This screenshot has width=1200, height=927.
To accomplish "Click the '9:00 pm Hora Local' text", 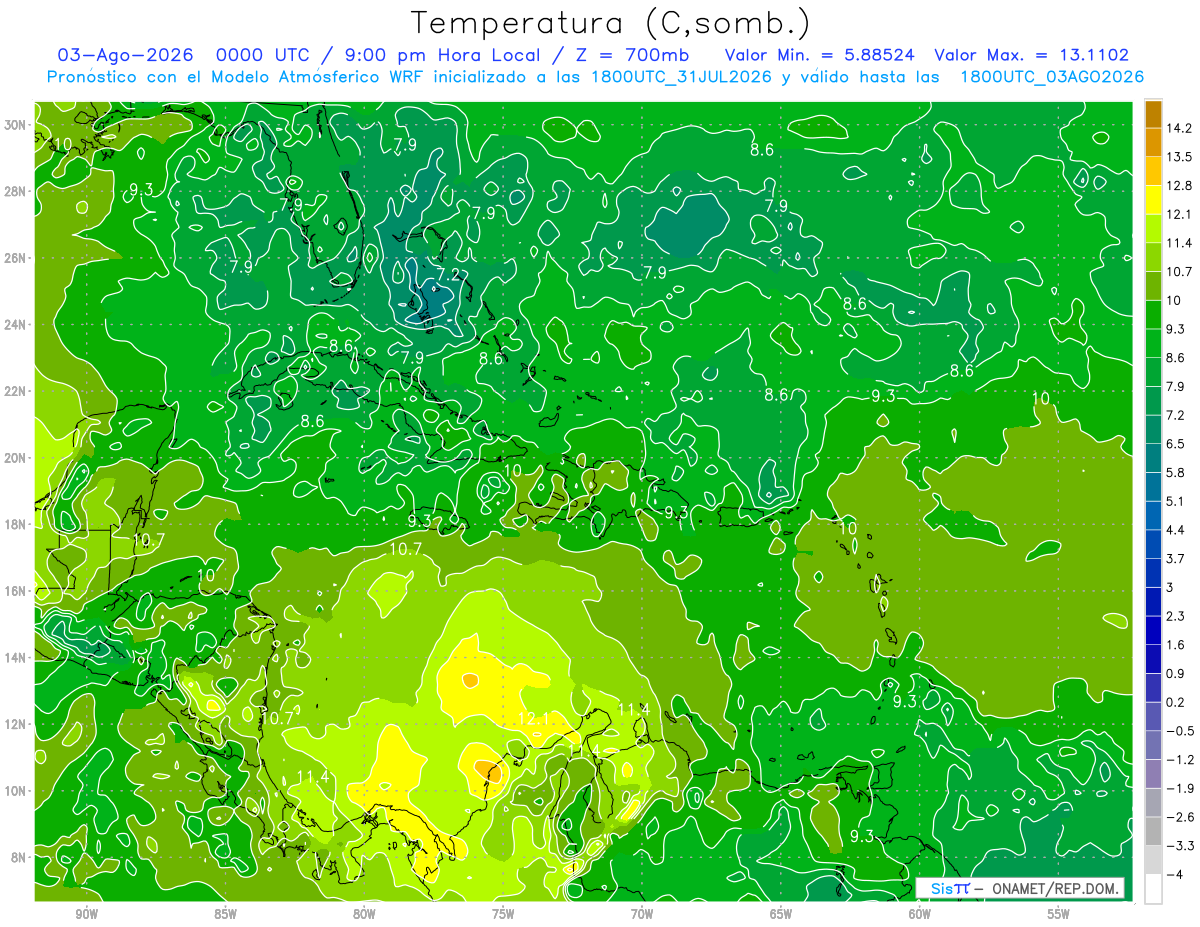I will click(x=441, y=55).
